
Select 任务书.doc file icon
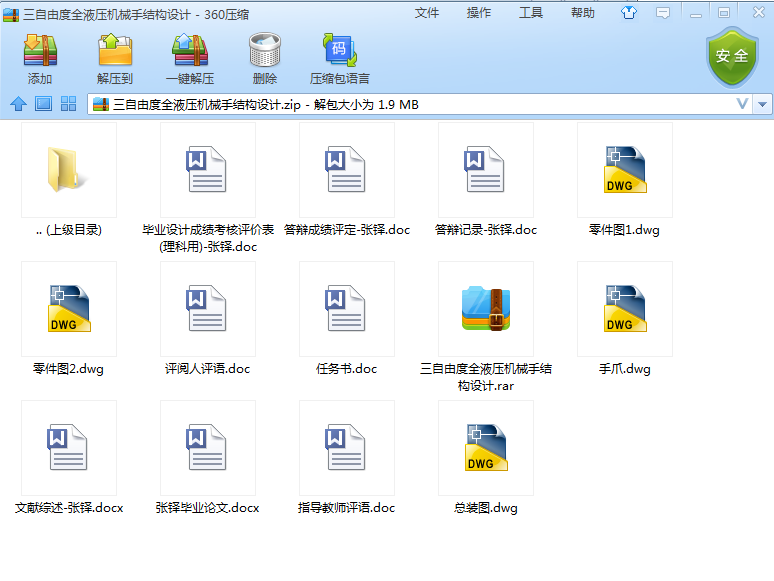click(347, 309)
